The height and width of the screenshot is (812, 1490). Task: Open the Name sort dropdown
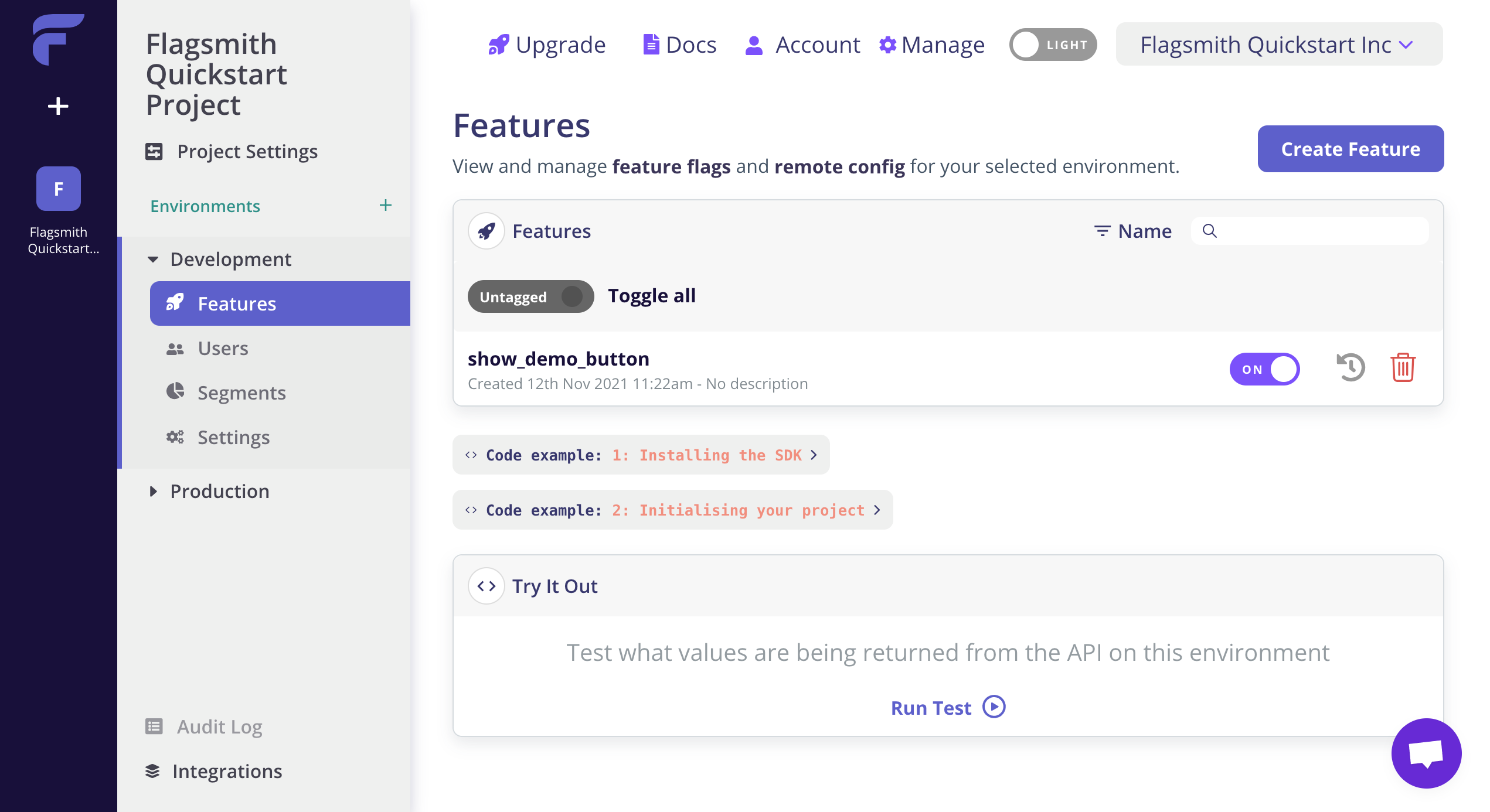pos(1132,231)
